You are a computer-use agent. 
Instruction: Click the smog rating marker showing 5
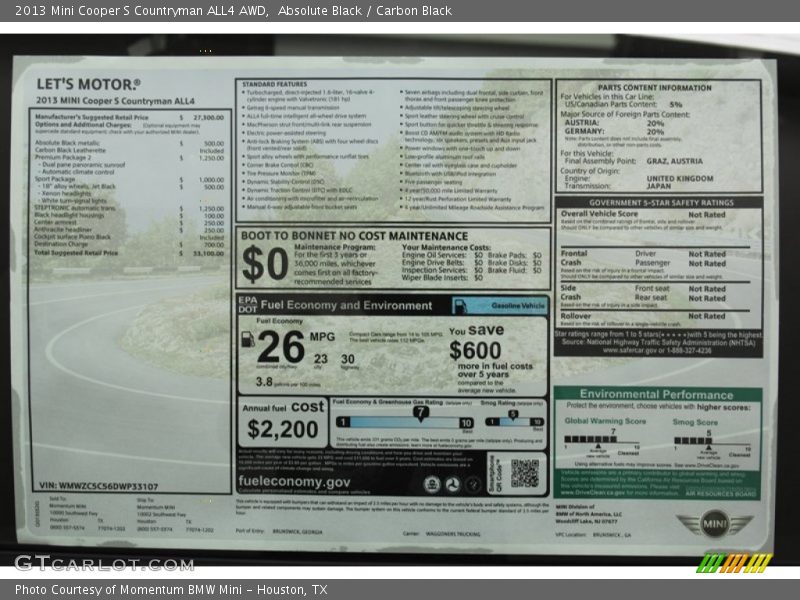pyautogui.click(x=513, y=415)
